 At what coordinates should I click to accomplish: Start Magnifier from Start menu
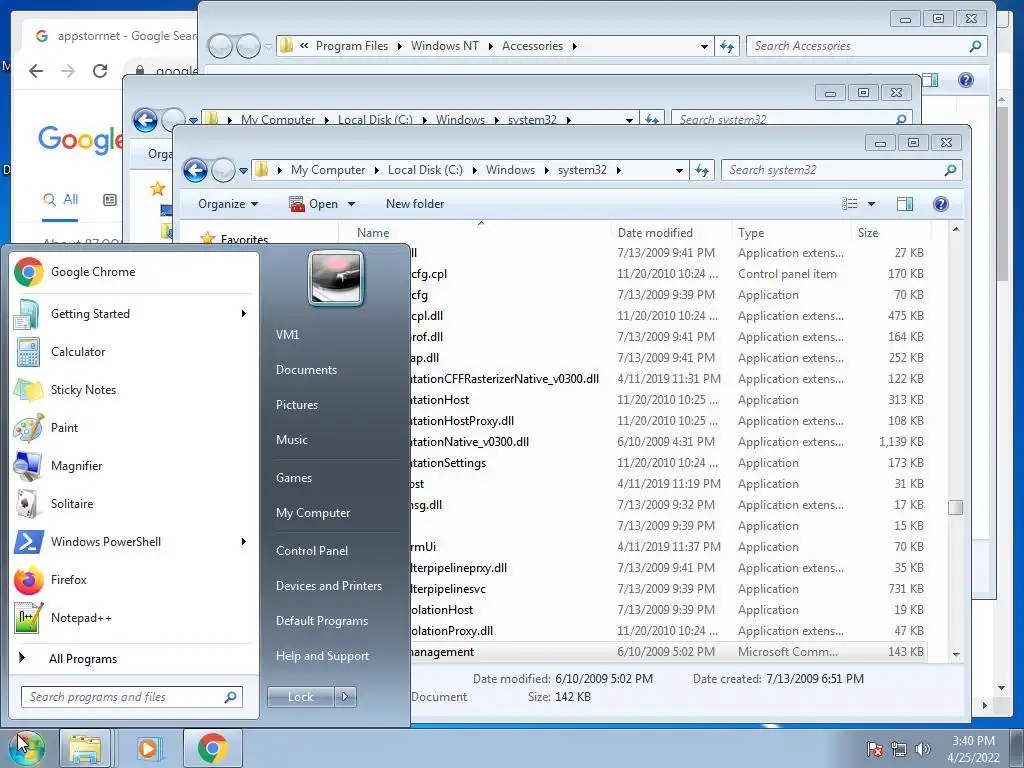pyautogui.click(x=134, y=466)
